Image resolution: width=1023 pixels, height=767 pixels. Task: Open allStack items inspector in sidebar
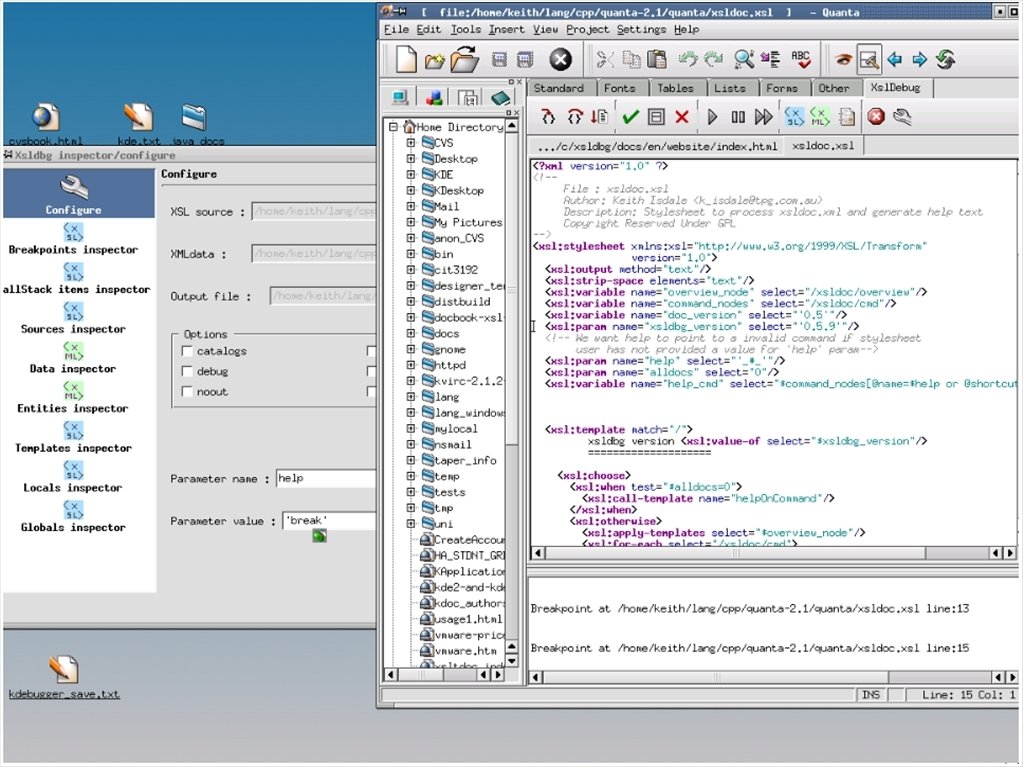point(76,279)
